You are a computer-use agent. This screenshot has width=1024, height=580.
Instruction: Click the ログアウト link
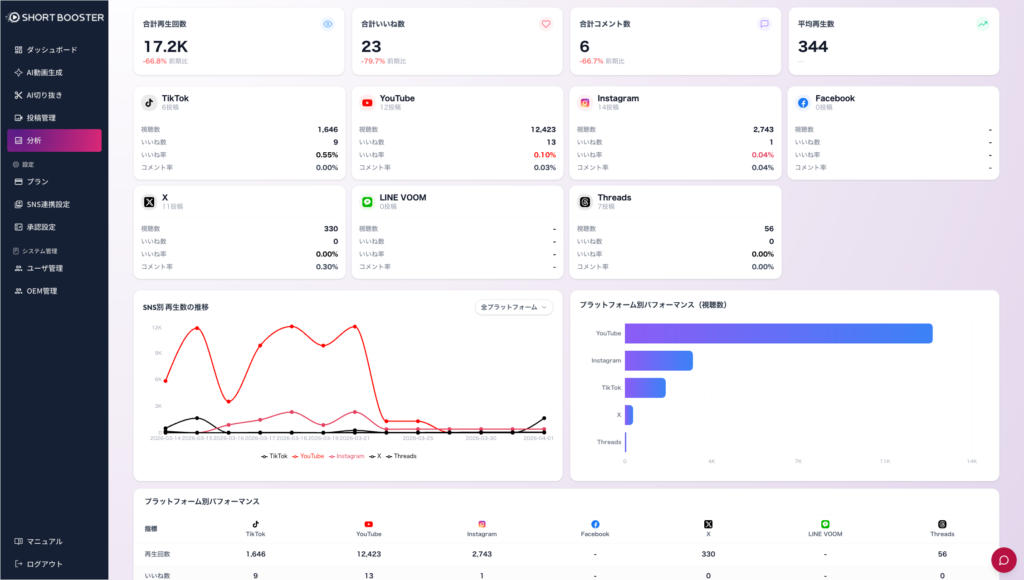(44, 564)
